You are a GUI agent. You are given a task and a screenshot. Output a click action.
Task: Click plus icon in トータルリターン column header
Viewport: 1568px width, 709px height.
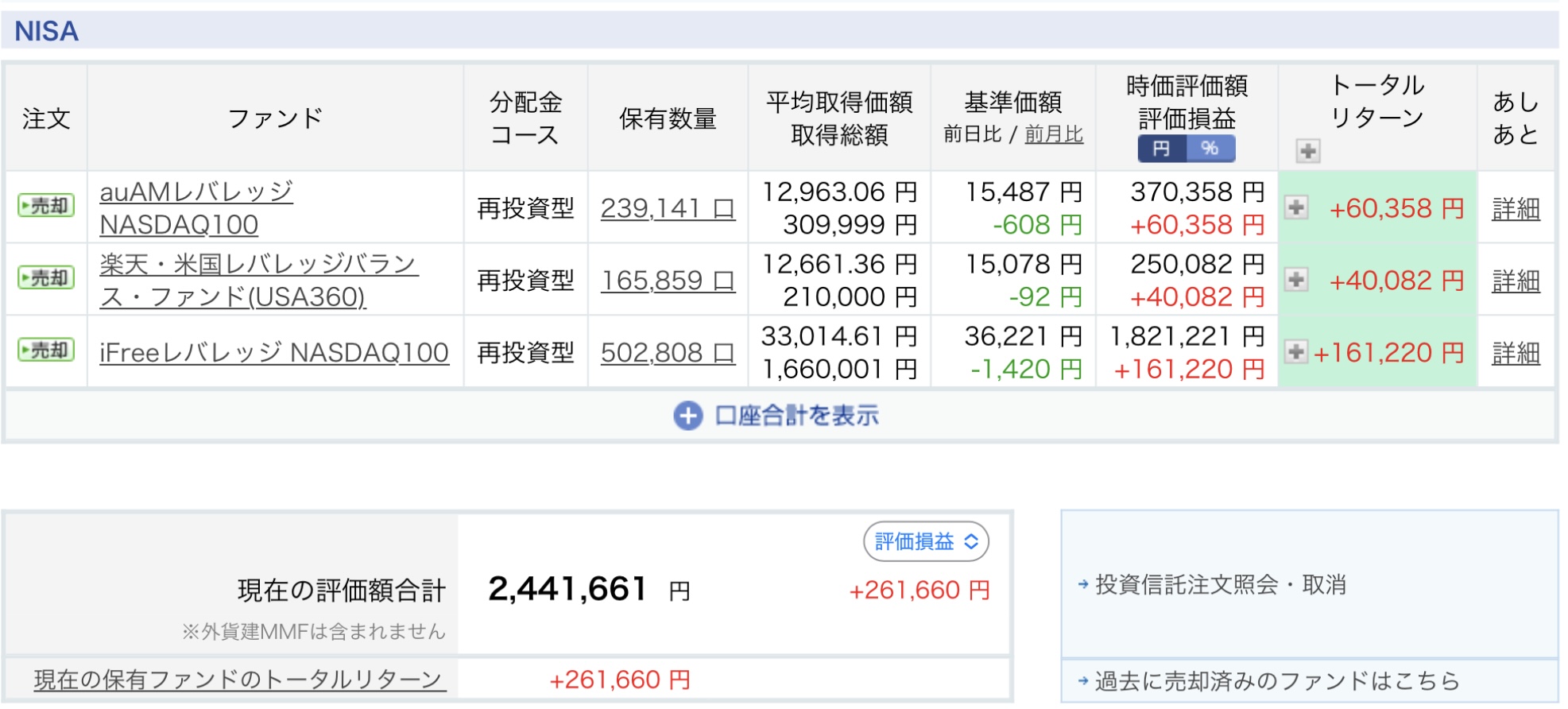point(1307,150)
